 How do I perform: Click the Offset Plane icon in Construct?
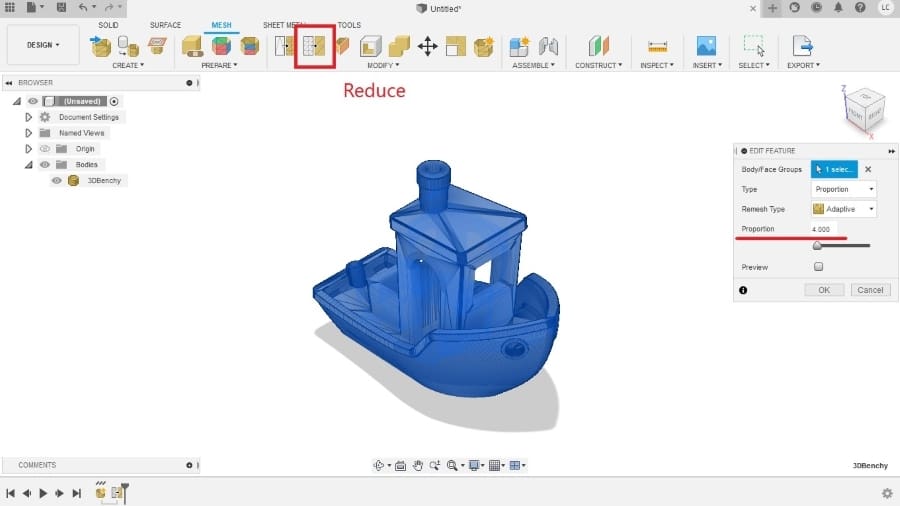[598, 46]
